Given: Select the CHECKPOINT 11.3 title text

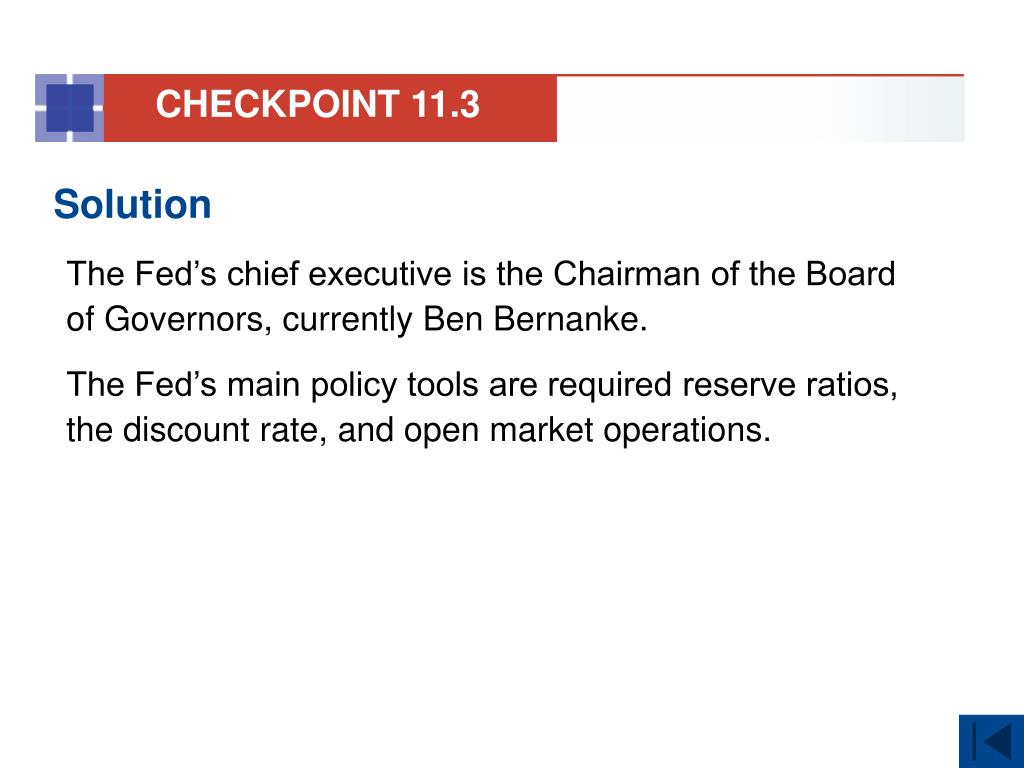Looking at the screenshot, I should point(317,104).
